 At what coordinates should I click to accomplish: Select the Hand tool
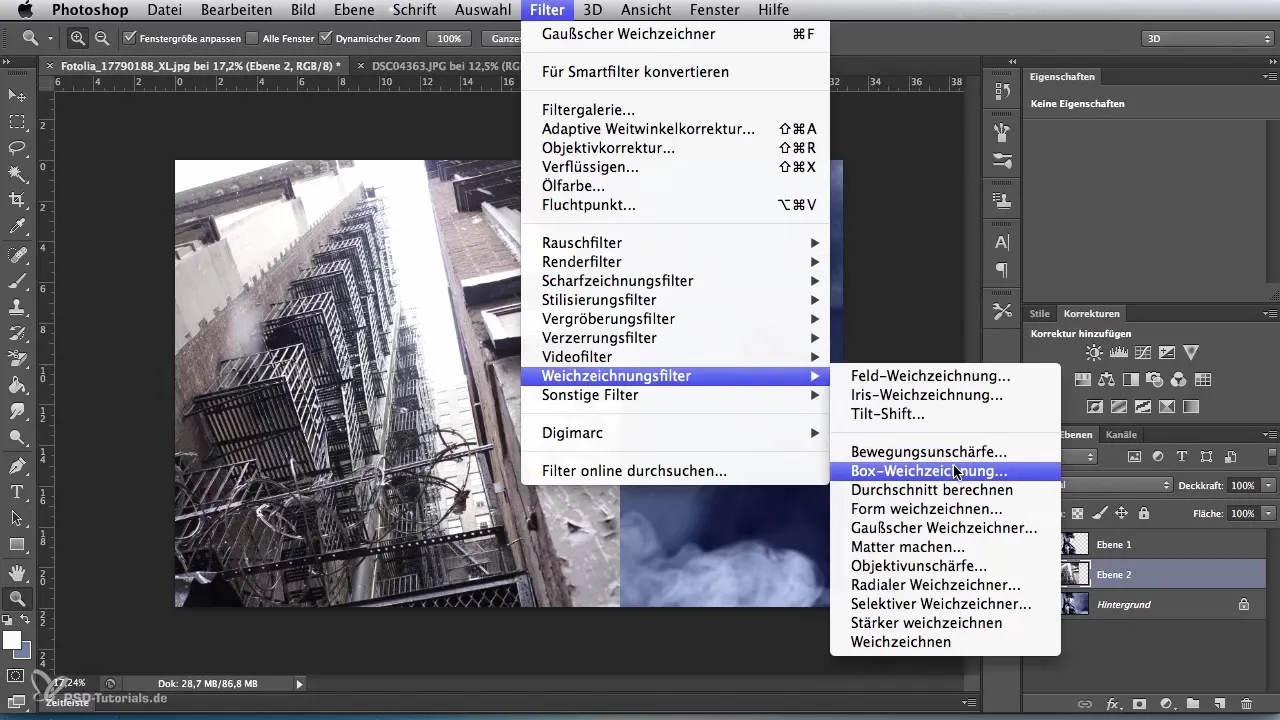pos(17,573)
